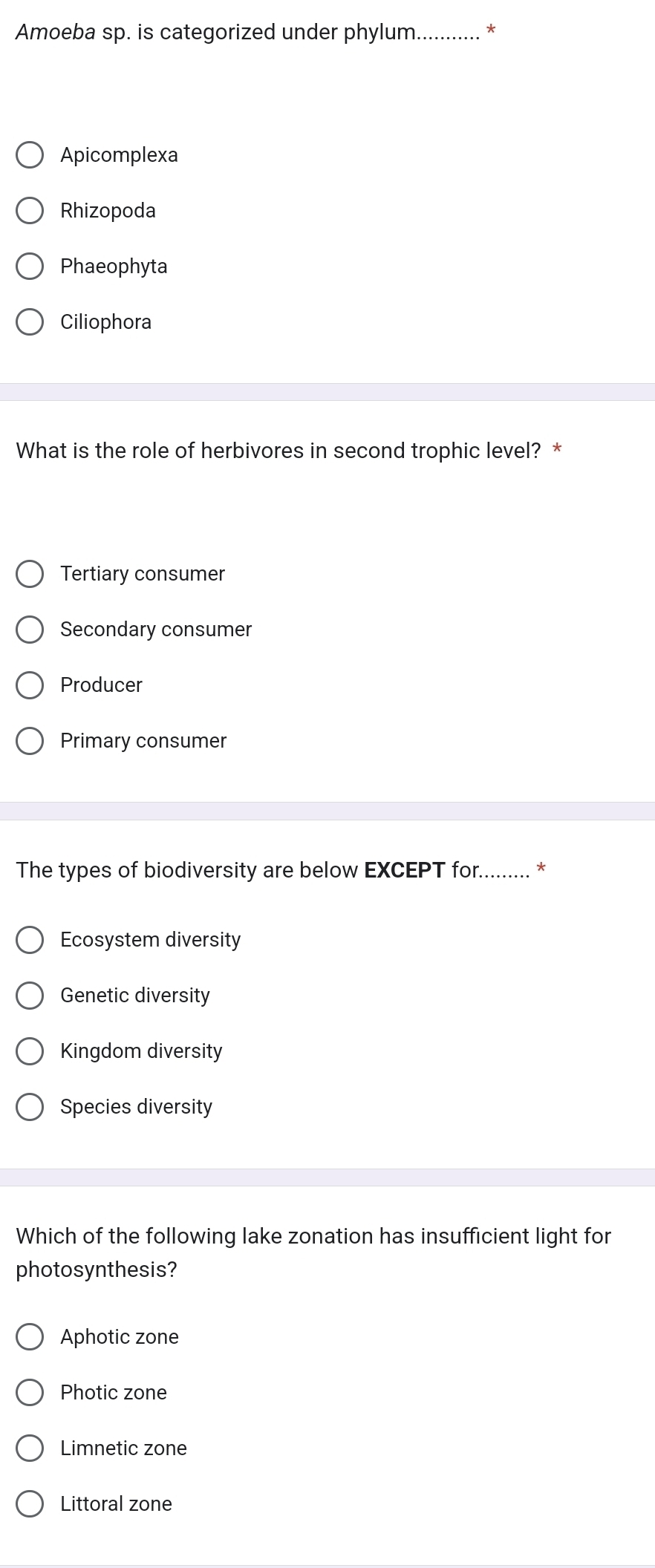Pick Primary consumer as the answer

[30, 741]
